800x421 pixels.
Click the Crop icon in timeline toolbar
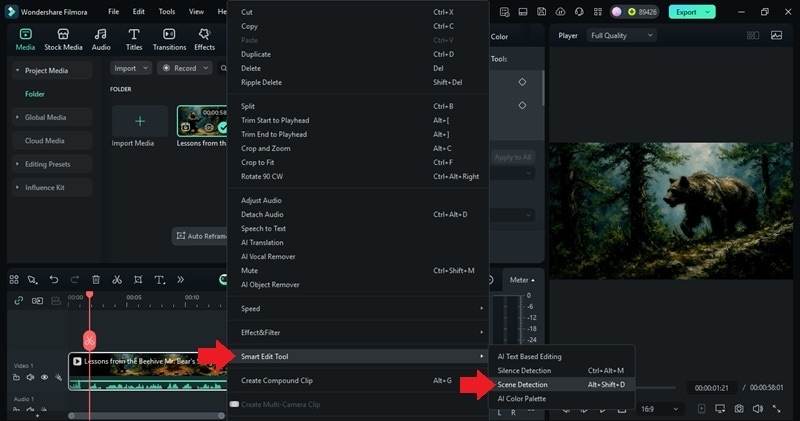click(138, 280)
